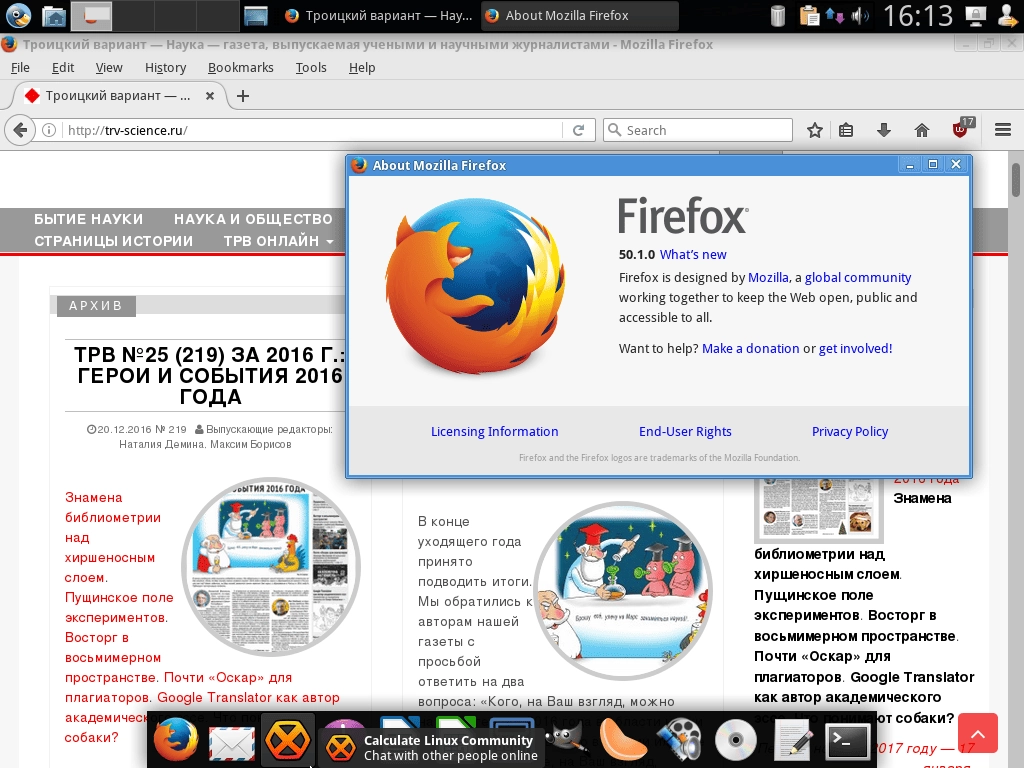Viewport: 1024px width, 768px height.
Task: Open the Firefox hamburger menu
Action: 1002,130
